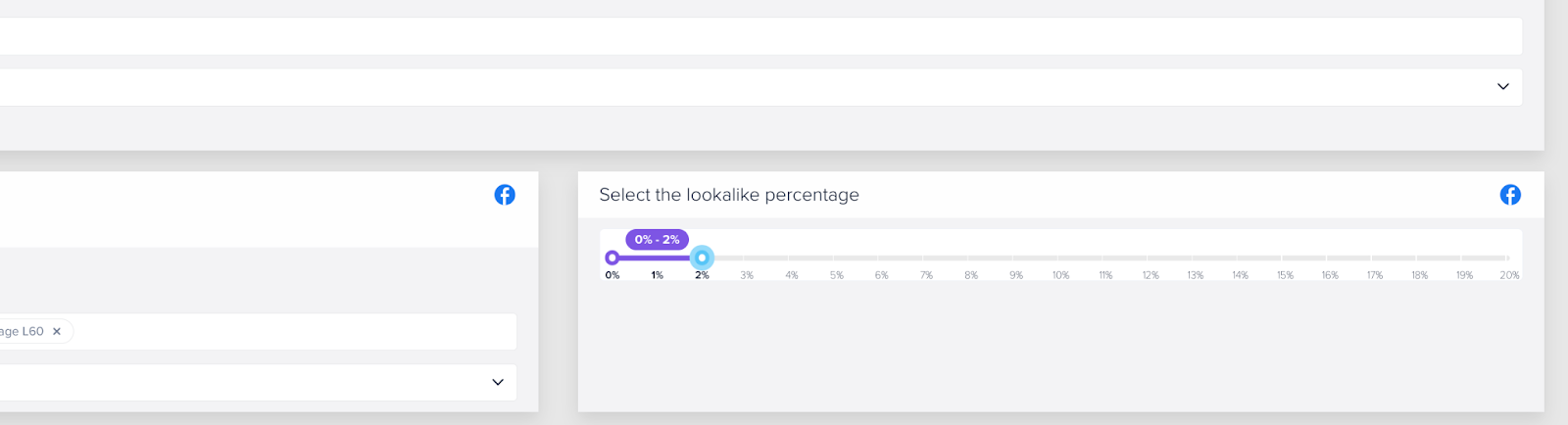
Task: Jump the slider to the 6% mark
Action: (x=882, y=258)
